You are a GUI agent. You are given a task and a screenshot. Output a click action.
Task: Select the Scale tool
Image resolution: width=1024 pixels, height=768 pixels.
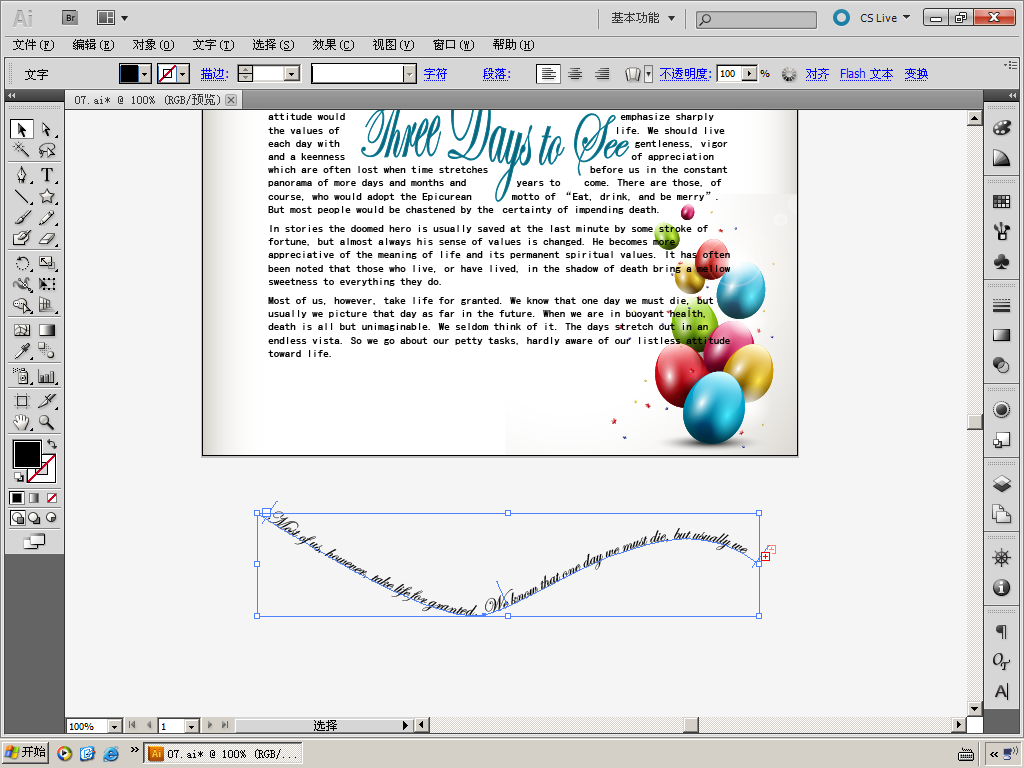coord(46,263)
